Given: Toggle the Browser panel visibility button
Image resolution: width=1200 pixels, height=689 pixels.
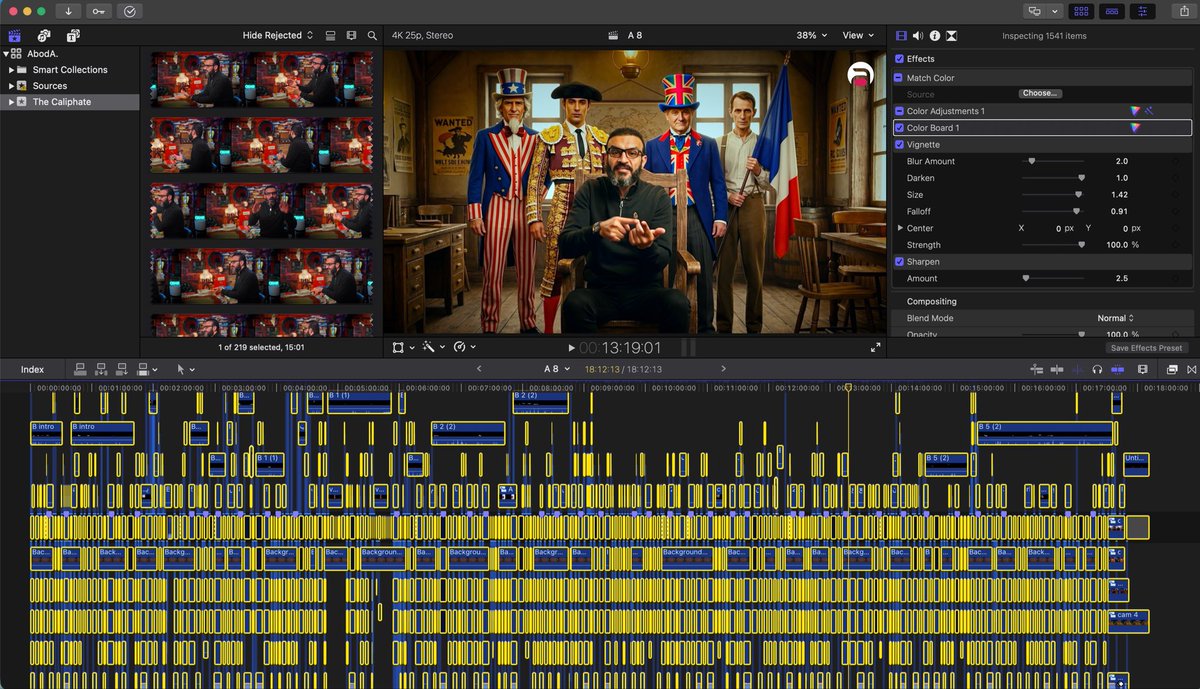Looking at the screenshot, I should [x=1080, y=11].
